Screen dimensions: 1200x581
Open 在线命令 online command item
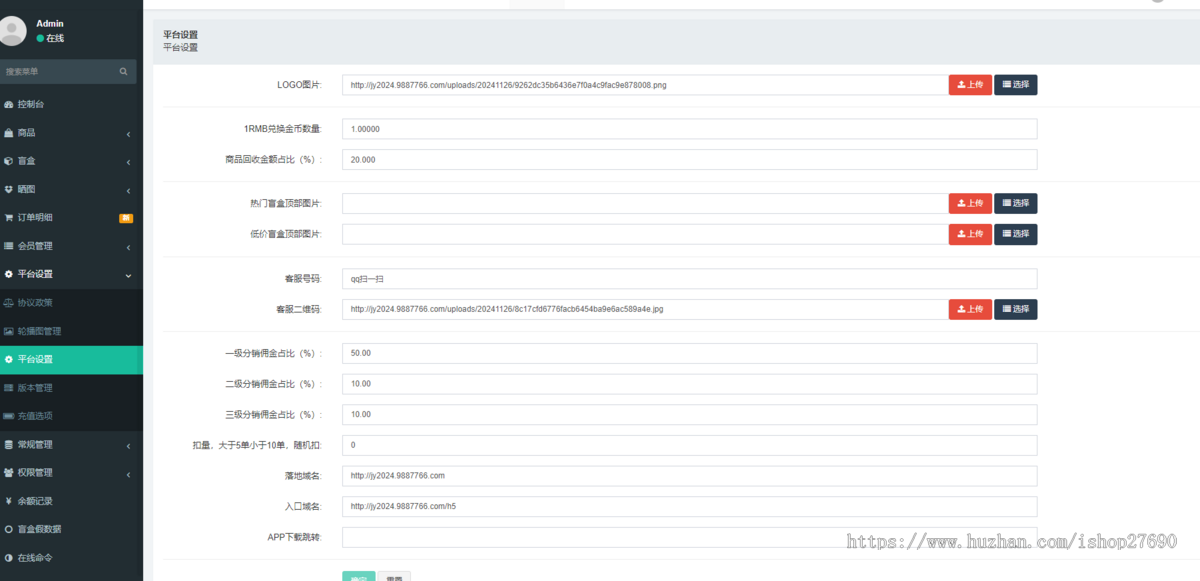point(35,557)
